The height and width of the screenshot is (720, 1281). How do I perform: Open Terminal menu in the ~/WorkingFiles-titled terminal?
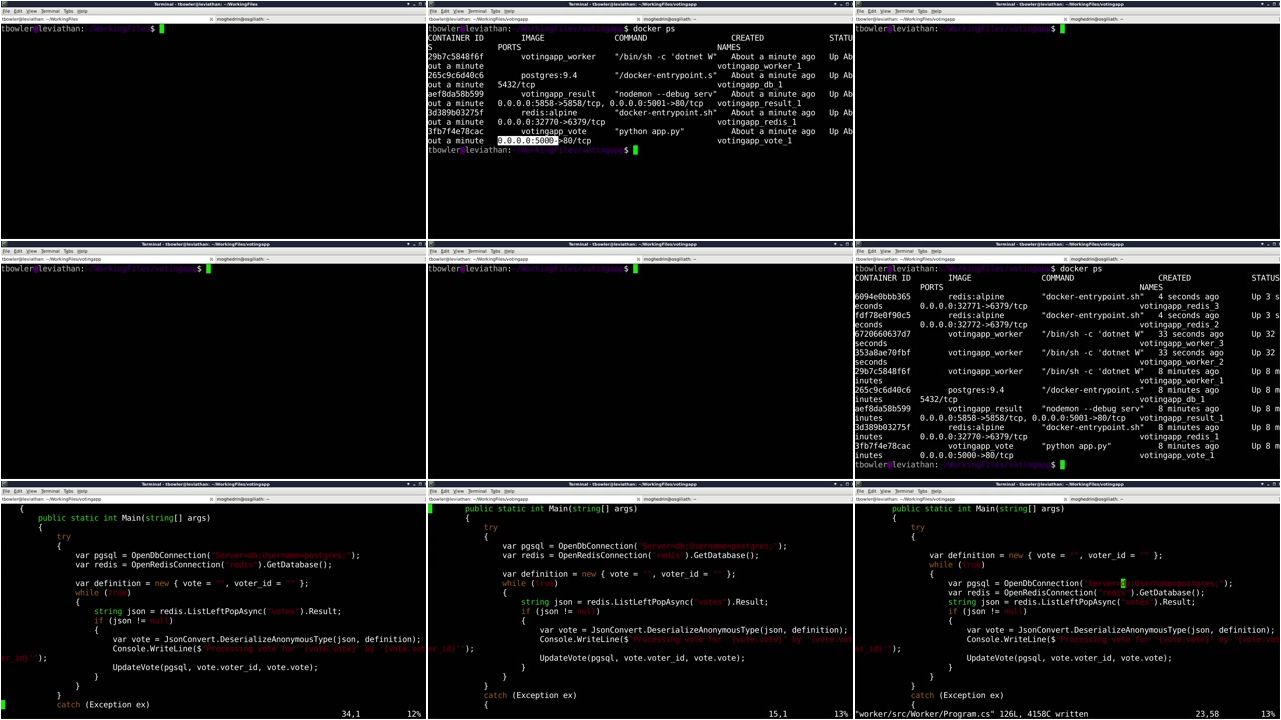(50, 11)
